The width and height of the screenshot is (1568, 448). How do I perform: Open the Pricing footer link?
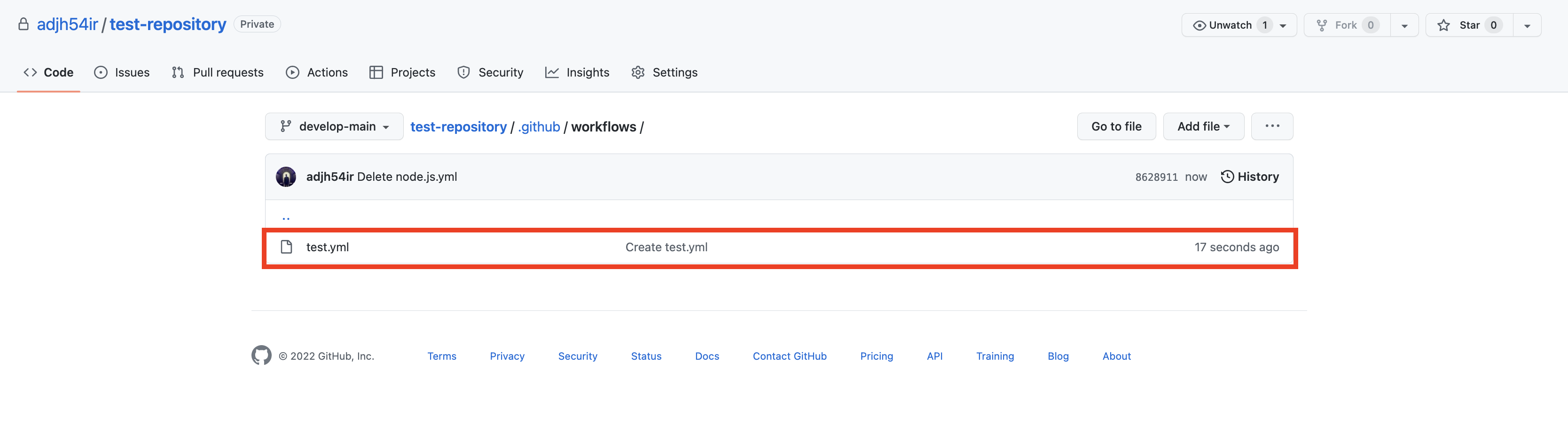point(877,356)
